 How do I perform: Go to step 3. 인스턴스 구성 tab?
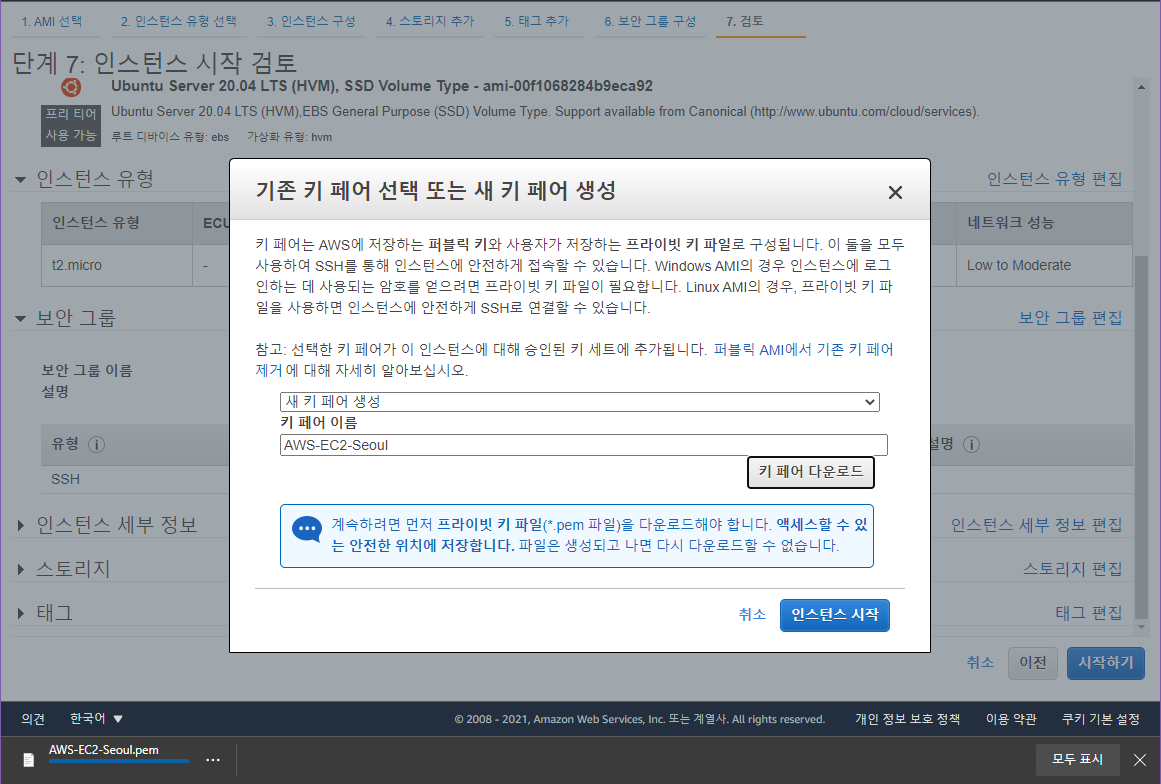(x=311, y=21)
